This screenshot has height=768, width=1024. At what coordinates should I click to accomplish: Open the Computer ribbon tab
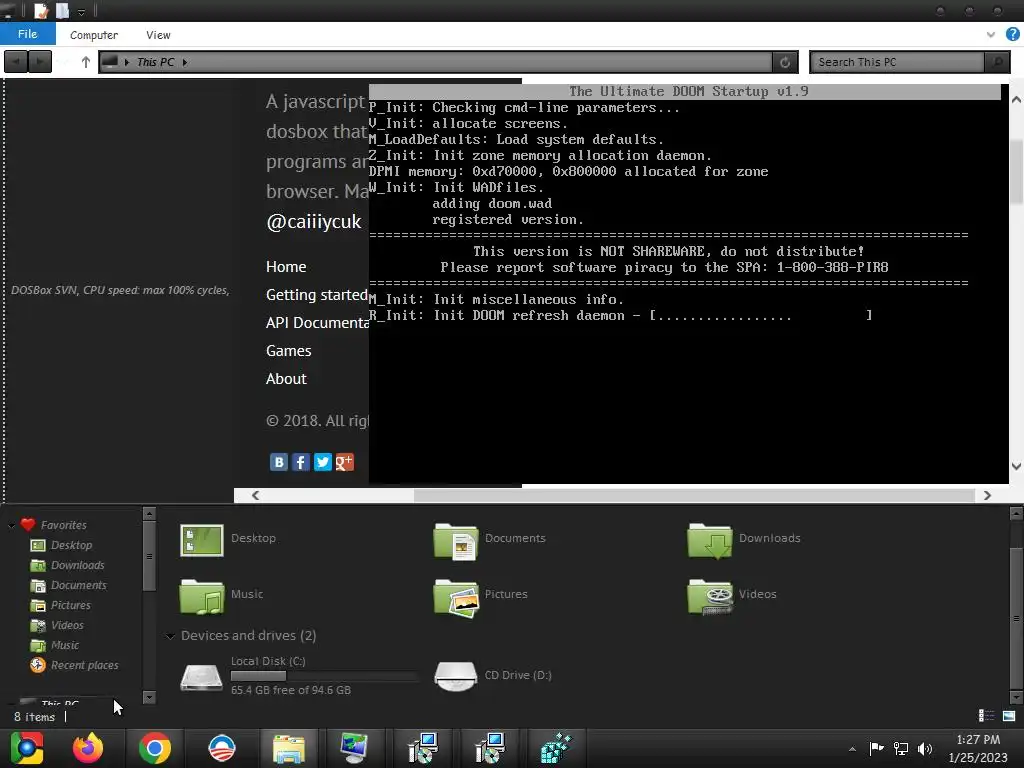tap(94, 35)
